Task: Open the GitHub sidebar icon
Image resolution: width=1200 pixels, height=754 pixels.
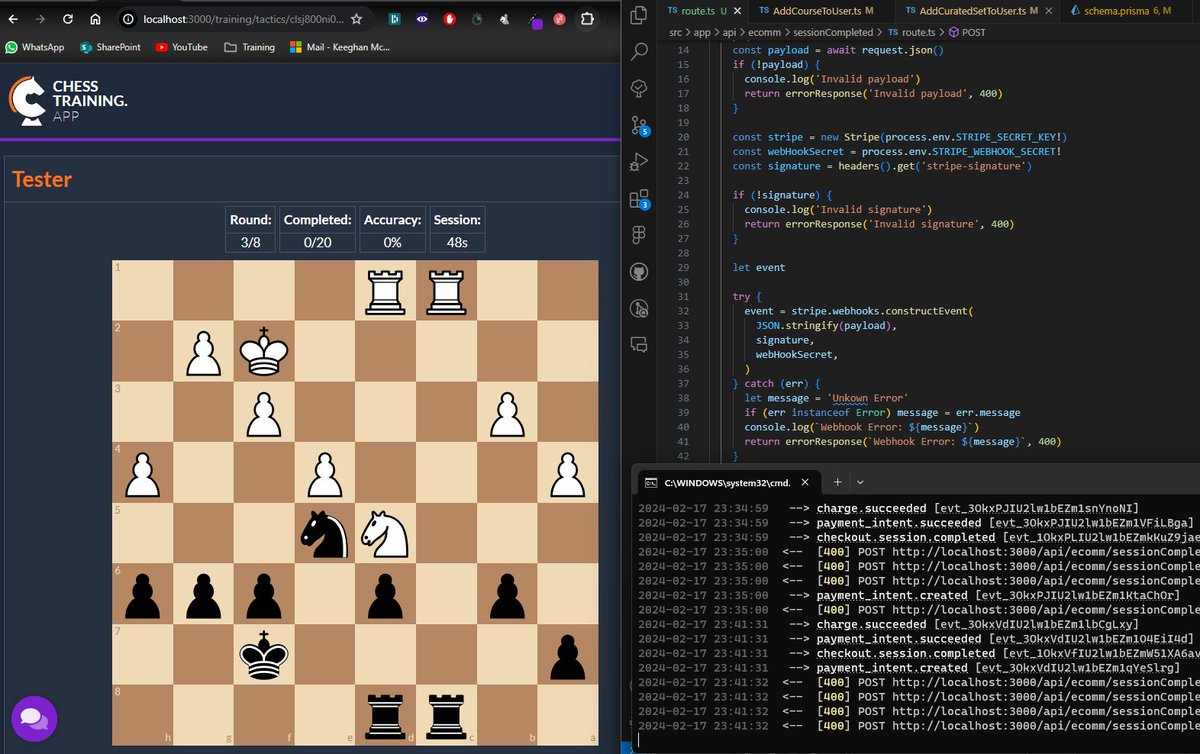Action: click(638, 271)
